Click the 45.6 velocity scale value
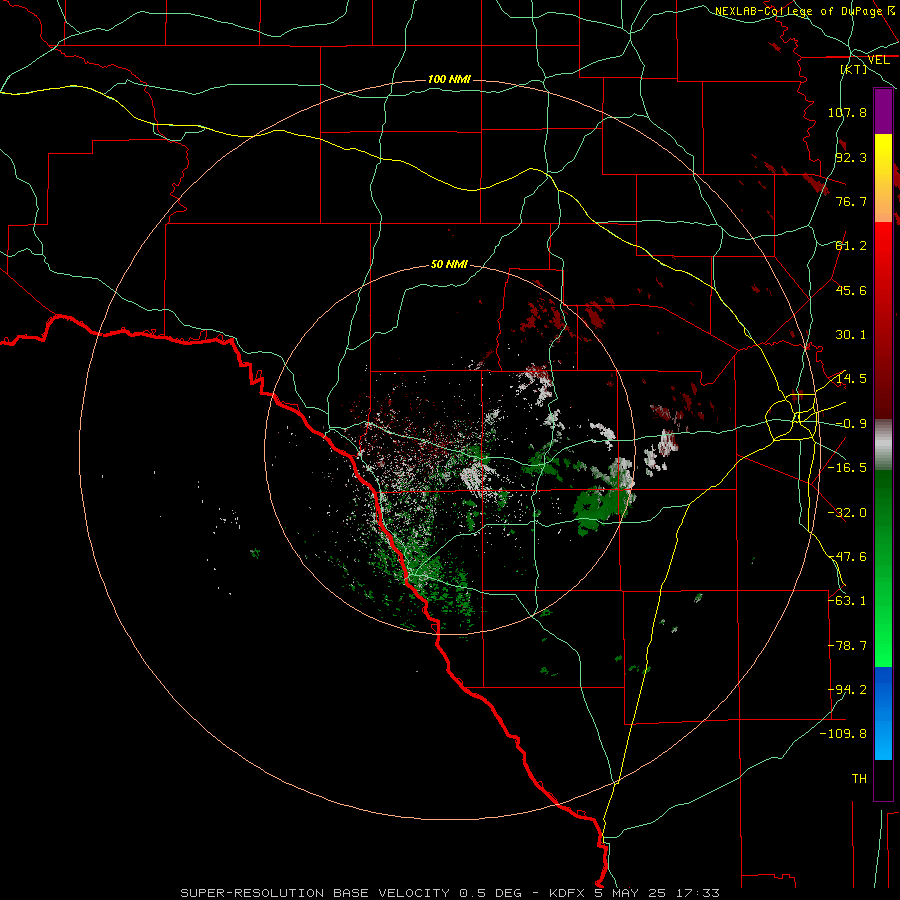 [x=851, y=290]
